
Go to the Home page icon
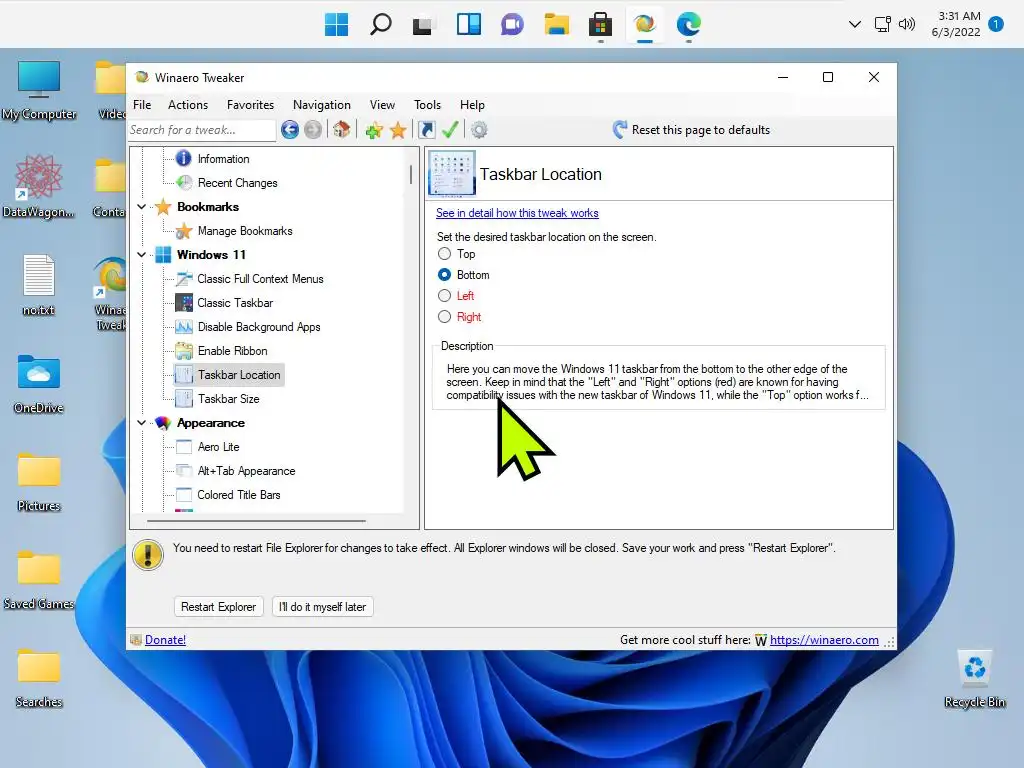pos(342,129)
